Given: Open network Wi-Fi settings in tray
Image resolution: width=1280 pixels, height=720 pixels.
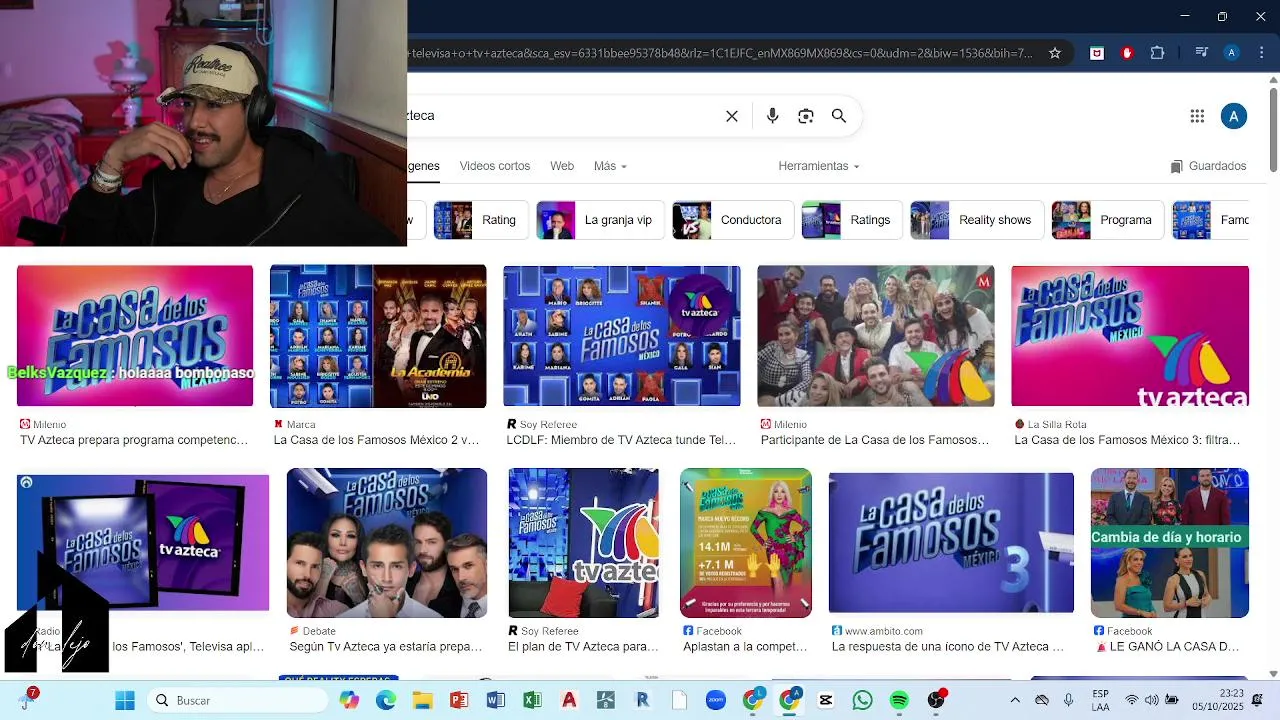Looking at the screenshot, I should coord(1131,700).
